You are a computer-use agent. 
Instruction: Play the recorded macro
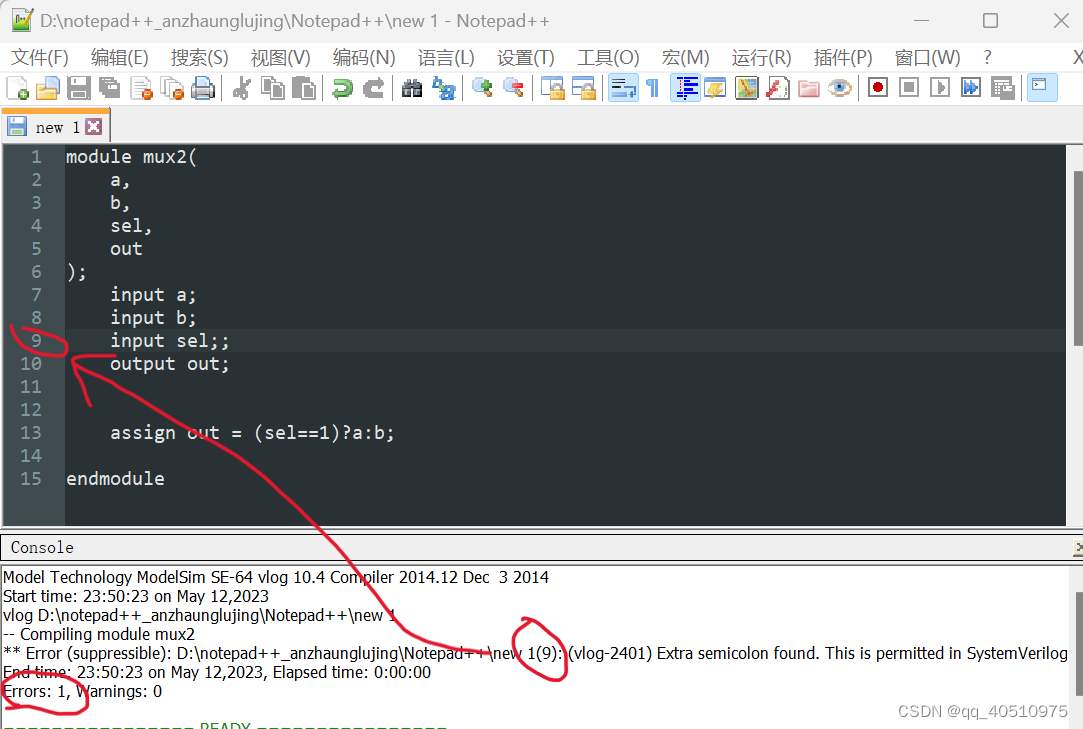(940, 88)
